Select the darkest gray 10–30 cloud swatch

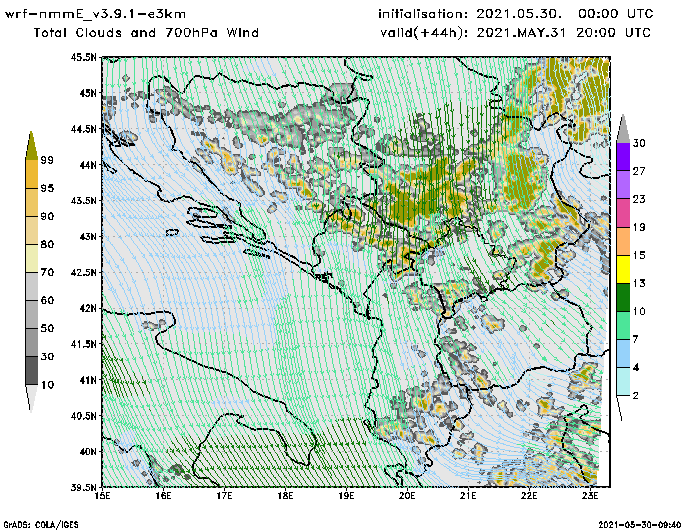(32, 371)
